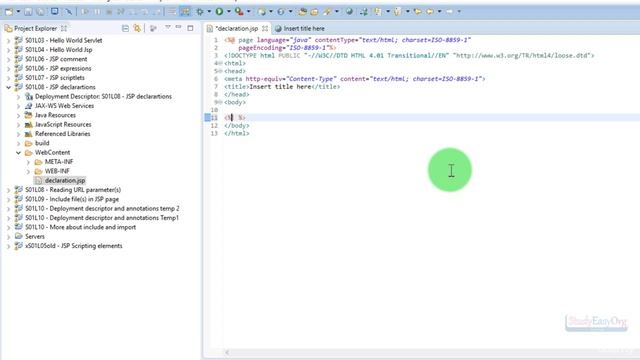
Task: Open the Run configurations dropdown arrow
Action: coord(229,12)
